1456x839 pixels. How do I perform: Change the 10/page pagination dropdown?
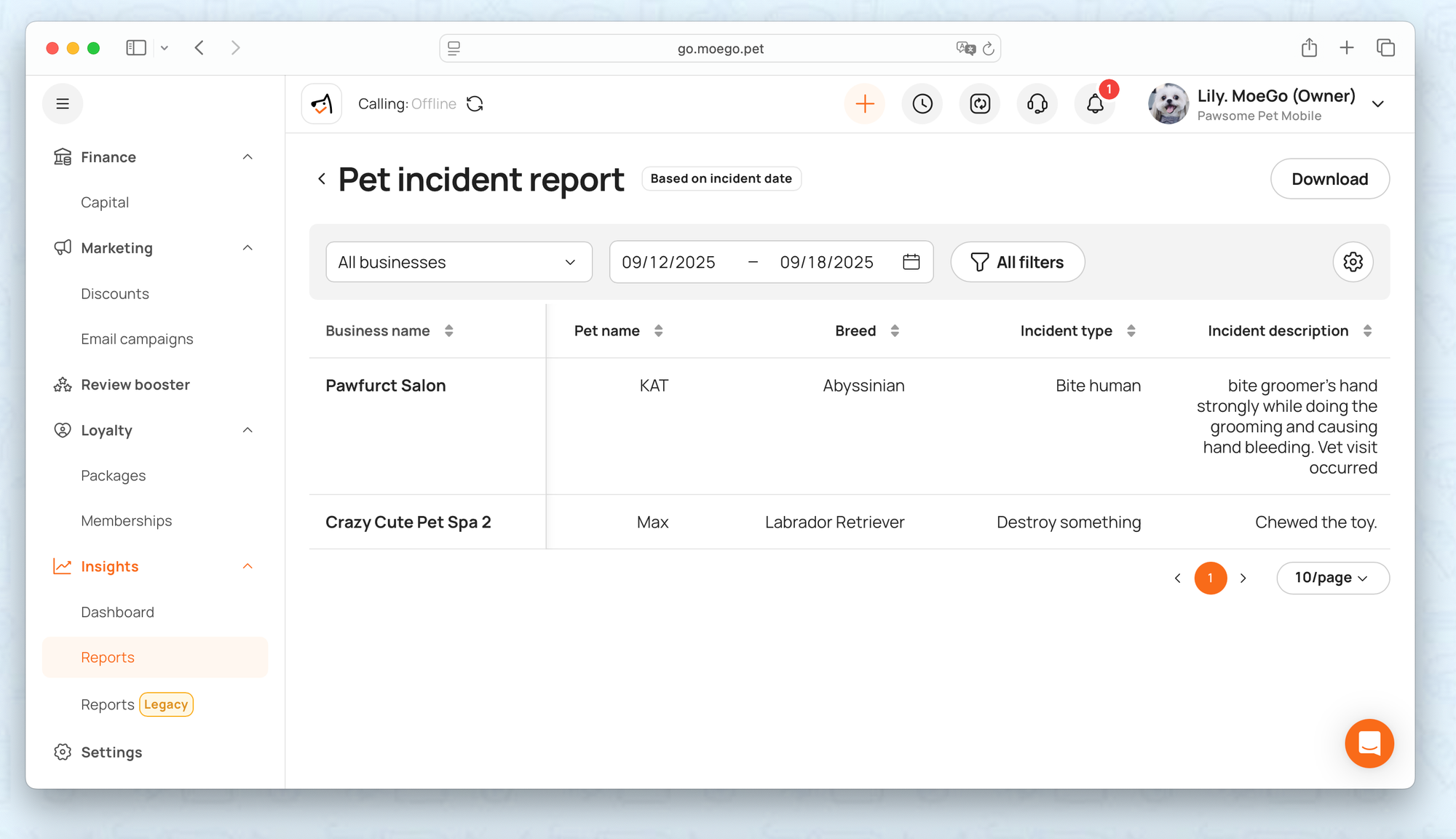pos(1332,578)
